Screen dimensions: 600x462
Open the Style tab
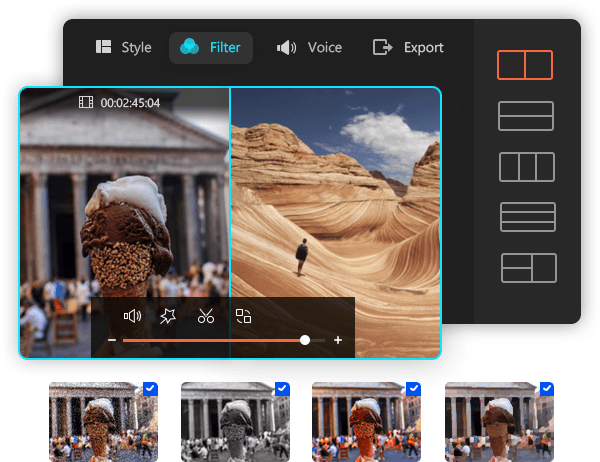(124, 47)
